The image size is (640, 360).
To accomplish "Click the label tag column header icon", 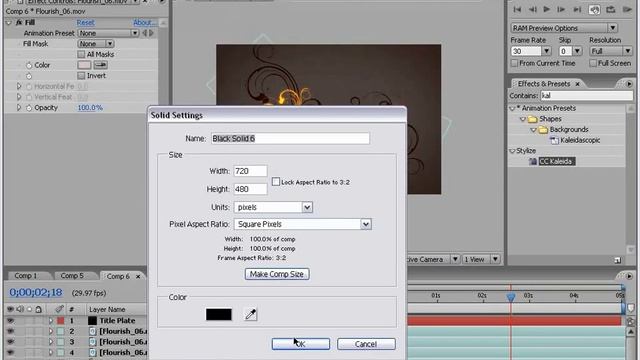I will 60,309.
